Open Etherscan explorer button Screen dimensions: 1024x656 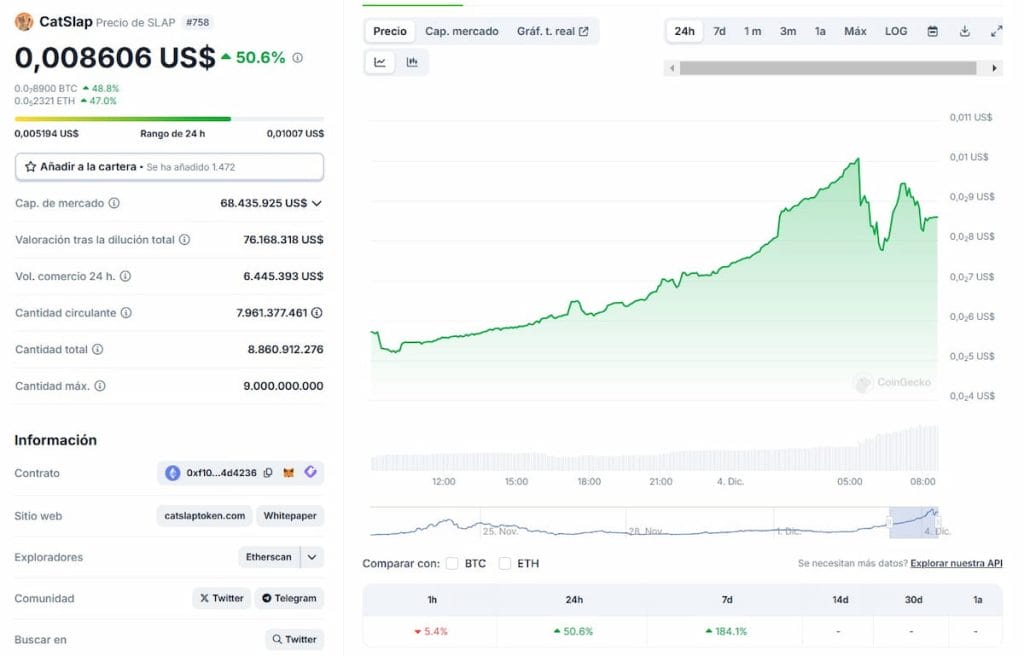(x=268, y=557)
